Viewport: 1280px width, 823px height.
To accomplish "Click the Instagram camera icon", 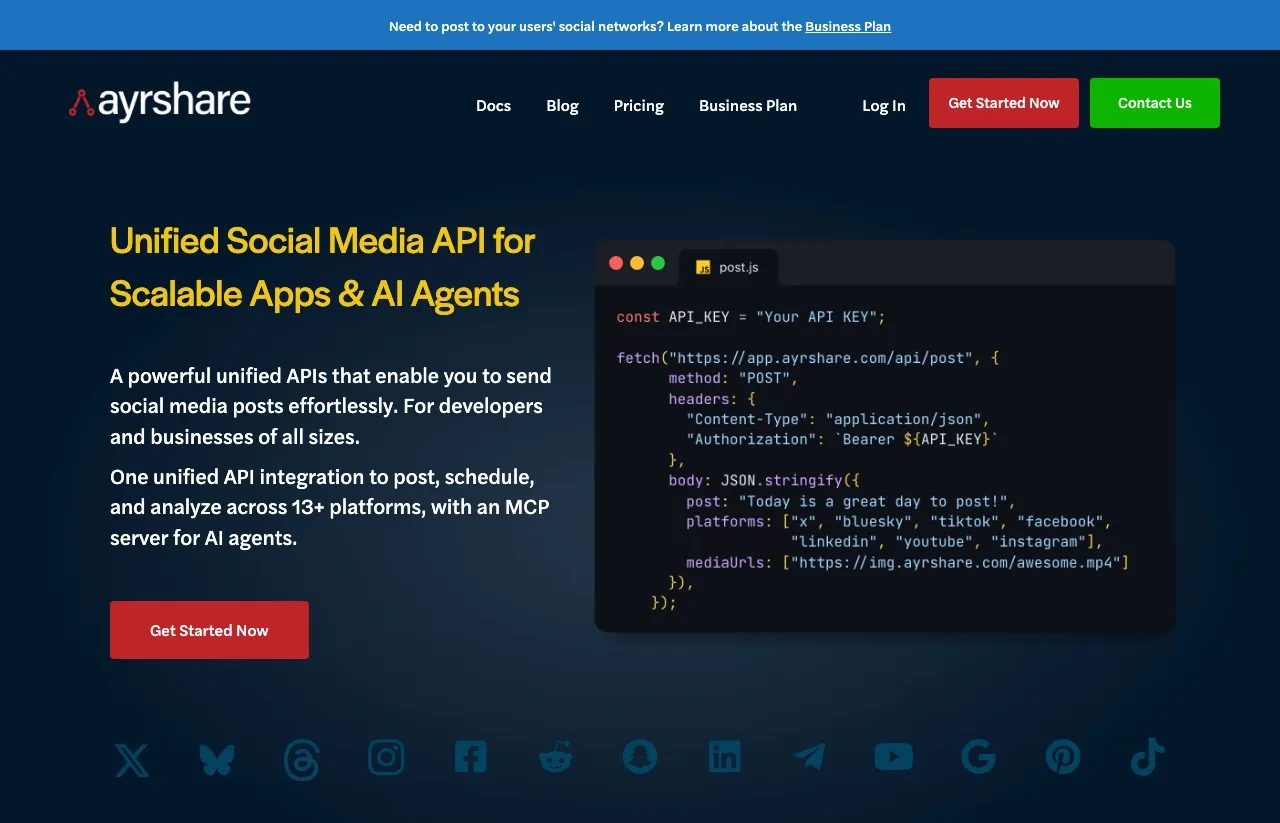I will point(386,757).
